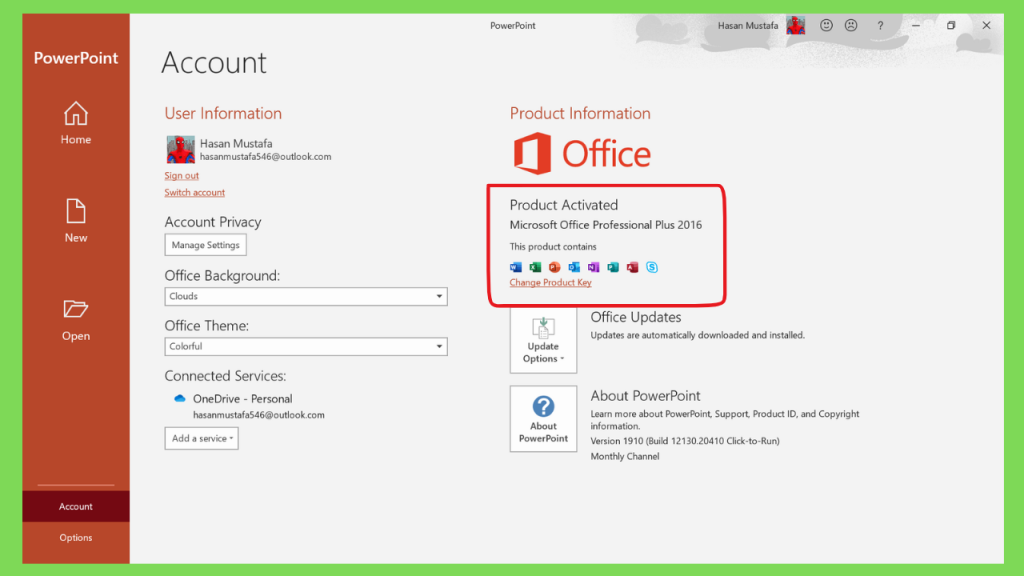The image size is (1024, 576).
Task: Click the User Information heading
Action: (x=223, y=114)
